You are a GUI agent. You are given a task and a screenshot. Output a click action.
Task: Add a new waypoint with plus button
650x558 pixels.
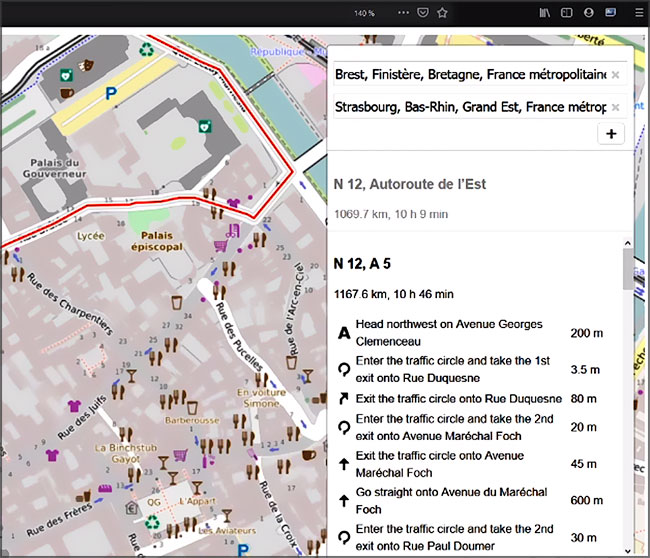[x=611, y=134]
